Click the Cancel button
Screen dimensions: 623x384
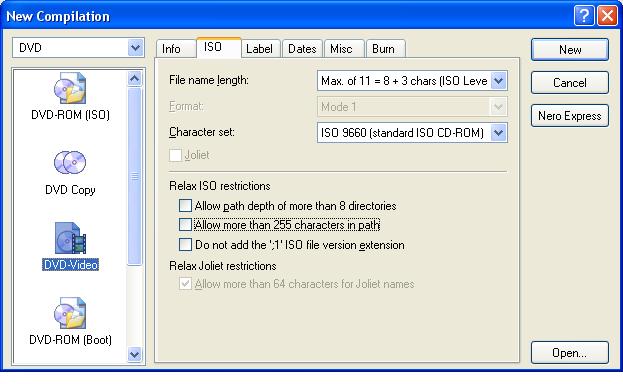point(570,83)
